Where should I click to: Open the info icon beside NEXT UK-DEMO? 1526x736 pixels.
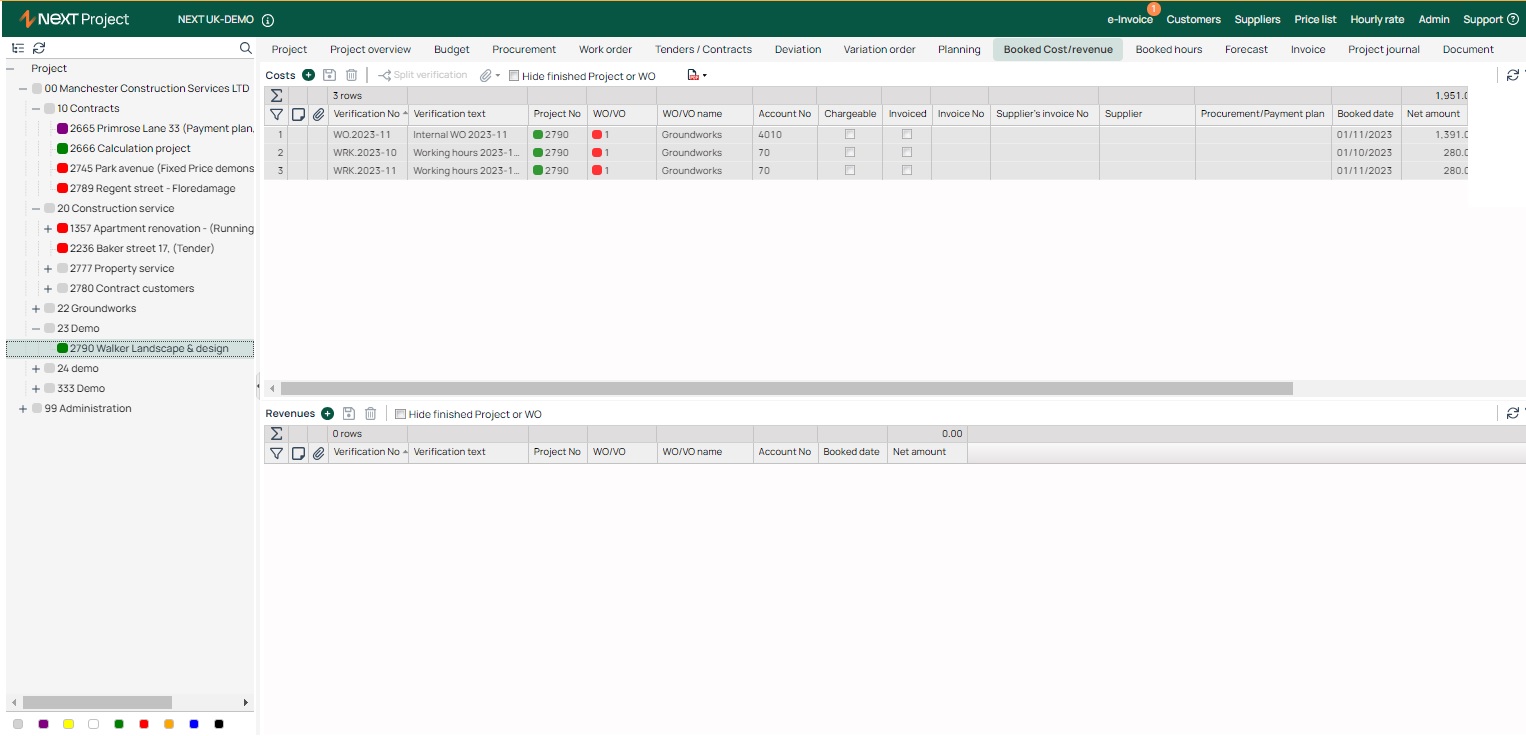268,20
